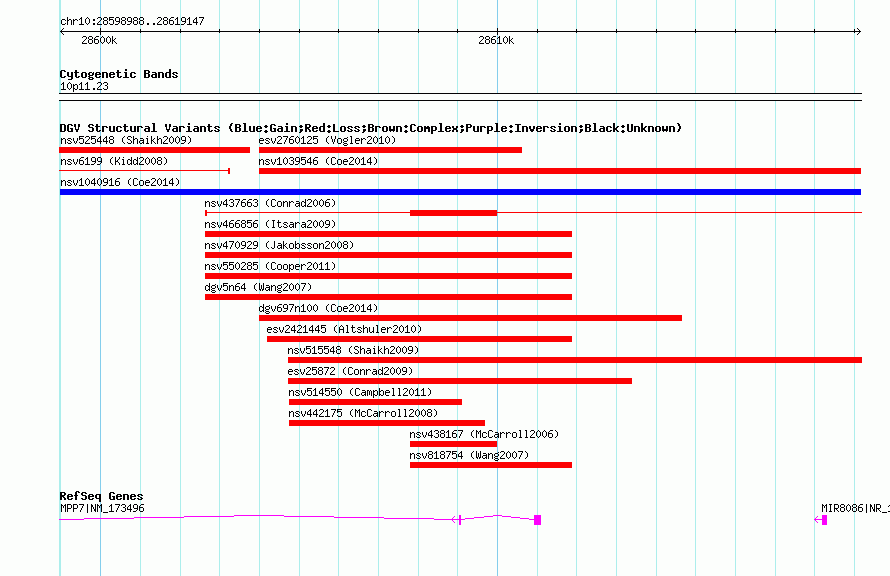Click the red bar under nsv514550
The image size is (890, 576).
[375, 402]
